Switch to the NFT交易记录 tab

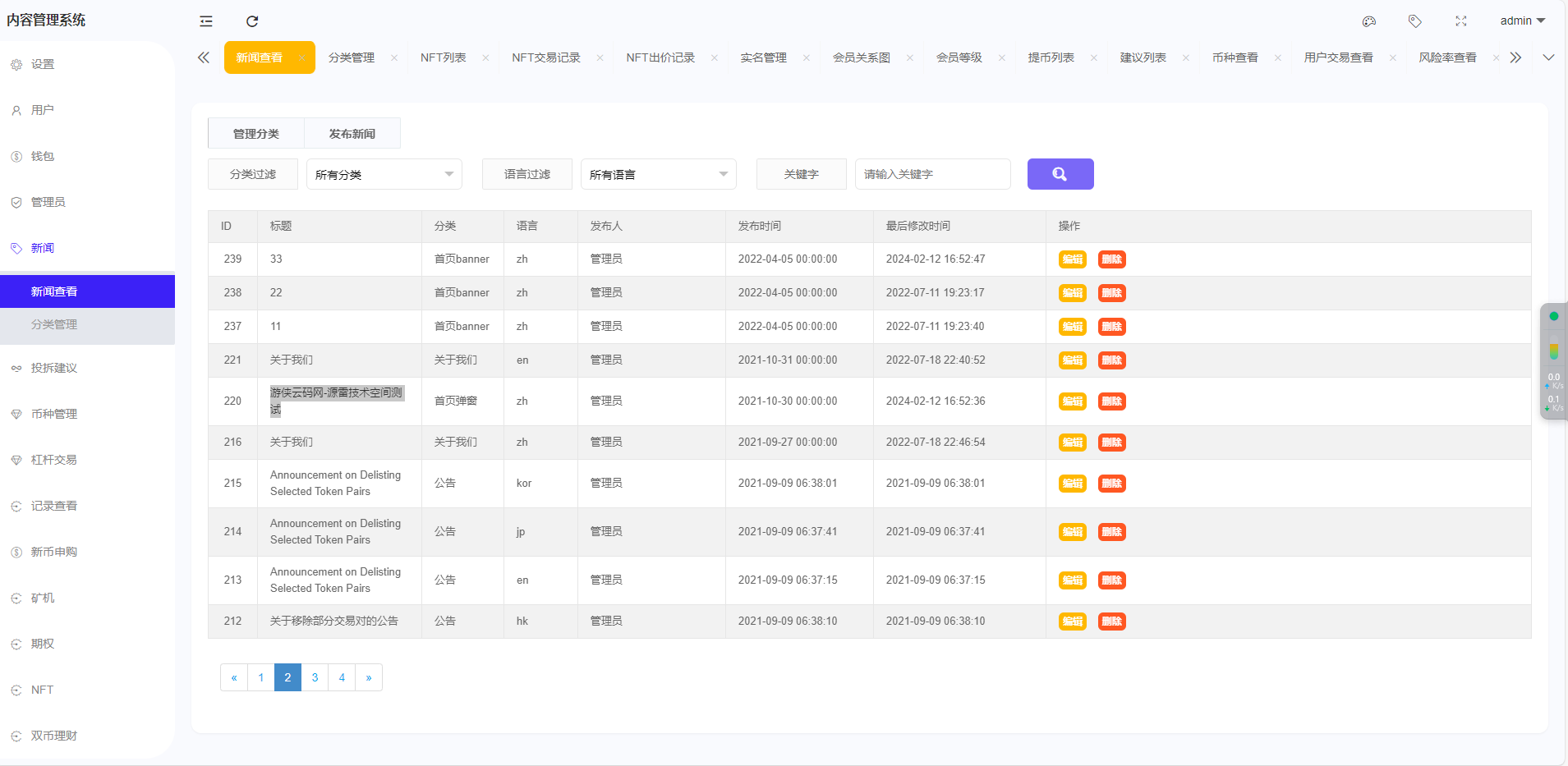coord(546,57)
